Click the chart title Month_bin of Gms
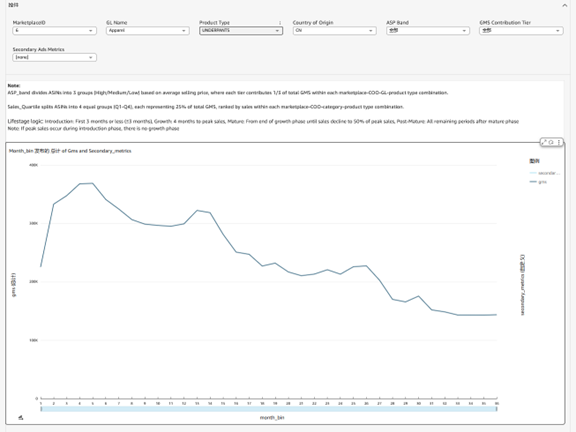576x432 pixels. [70, 151]
